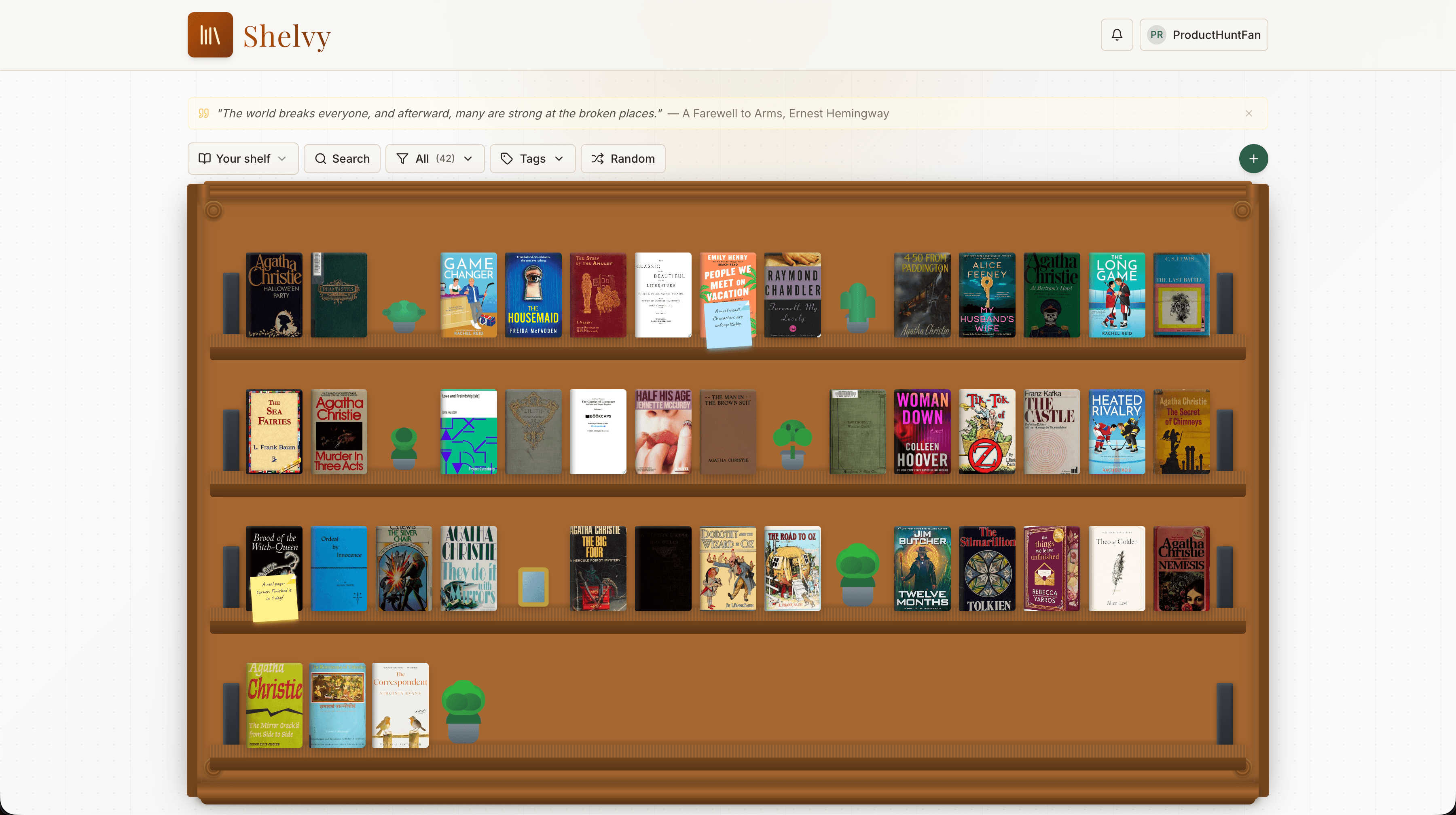The width and height of the screenshot is (1456, 815).
Task: Open the Tags dropdown
Action: coord(532,159)
